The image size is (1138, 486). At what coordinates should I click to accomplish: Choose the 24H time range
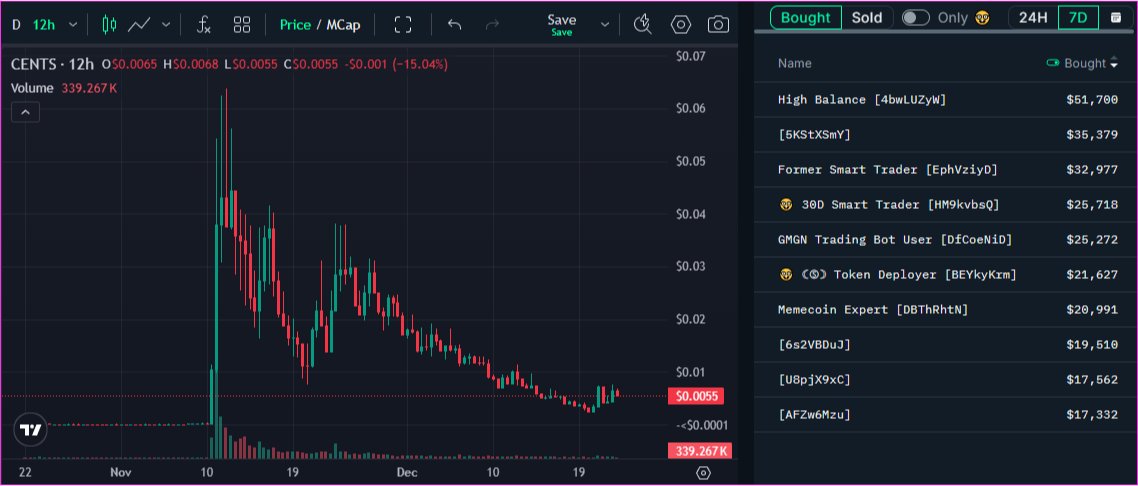pos(1033,17)
